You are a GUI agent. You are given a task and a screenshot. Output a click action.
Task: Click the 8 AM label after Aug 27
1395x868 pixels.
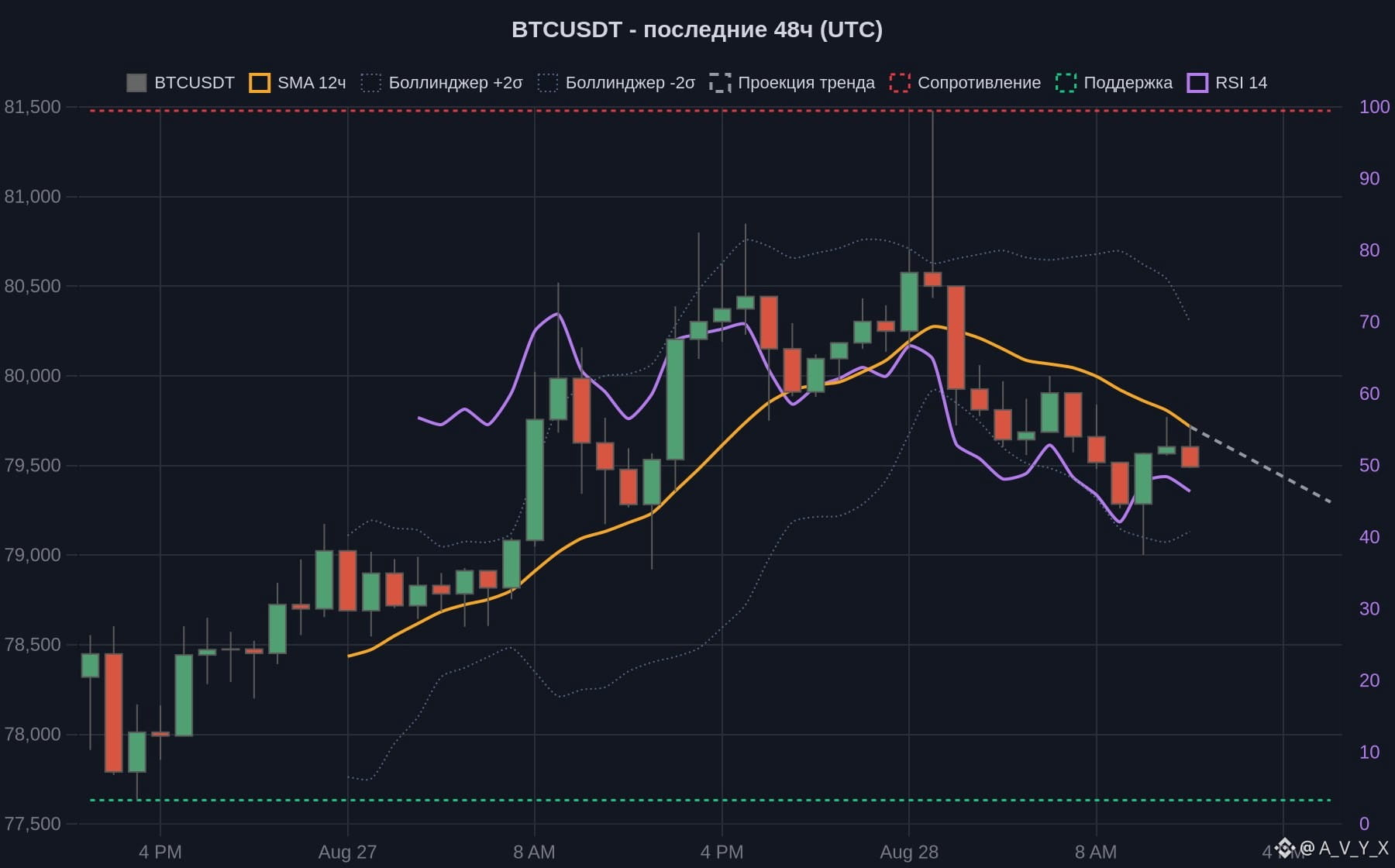tap(534, 852)
